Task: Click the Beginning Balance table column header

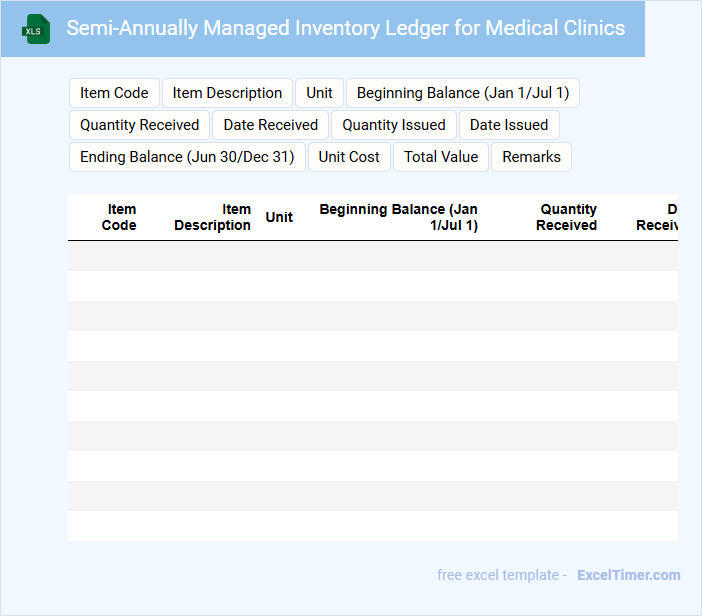Action: [x=399, y=217]
